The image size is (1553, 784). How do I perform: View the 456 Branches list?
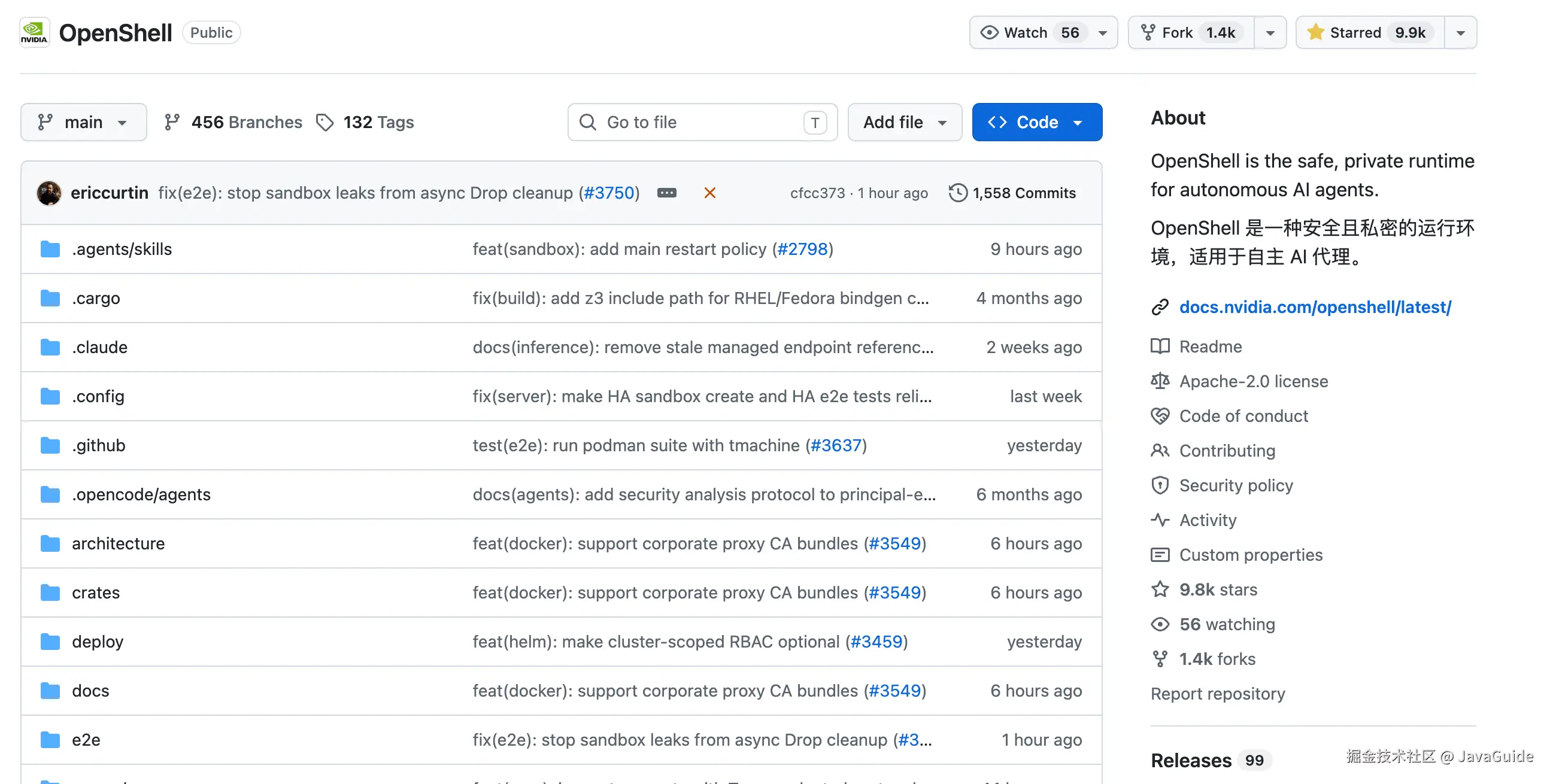point(233,122)
